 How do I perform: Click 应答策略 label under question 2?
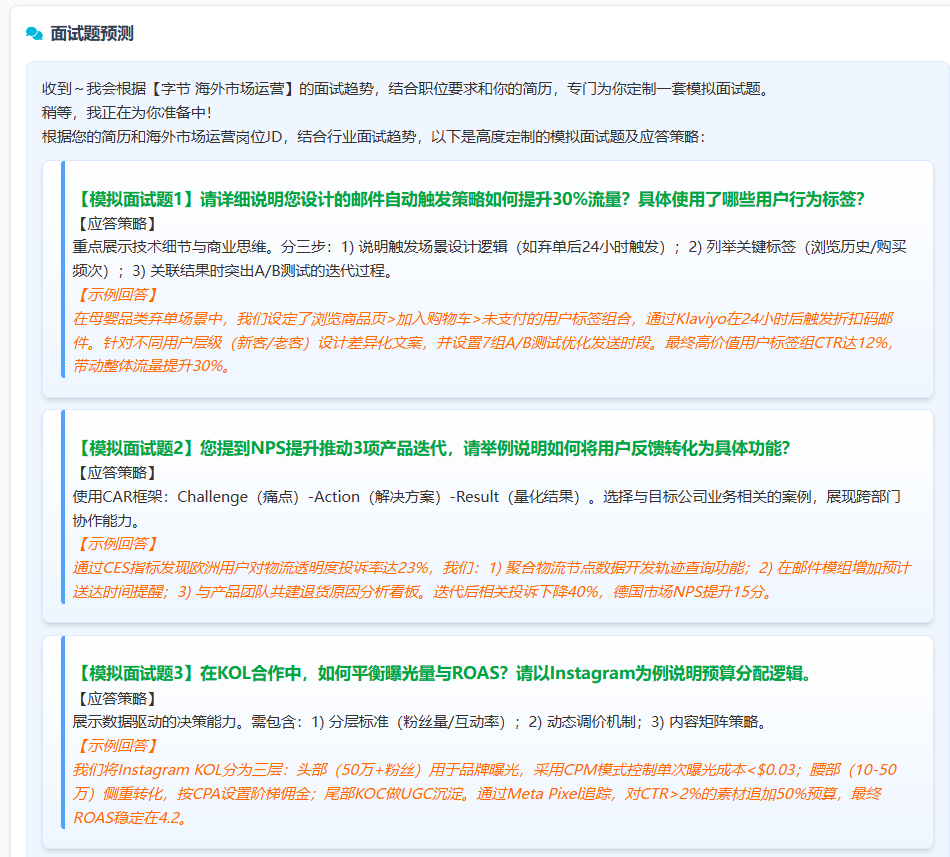coord(117,473)
